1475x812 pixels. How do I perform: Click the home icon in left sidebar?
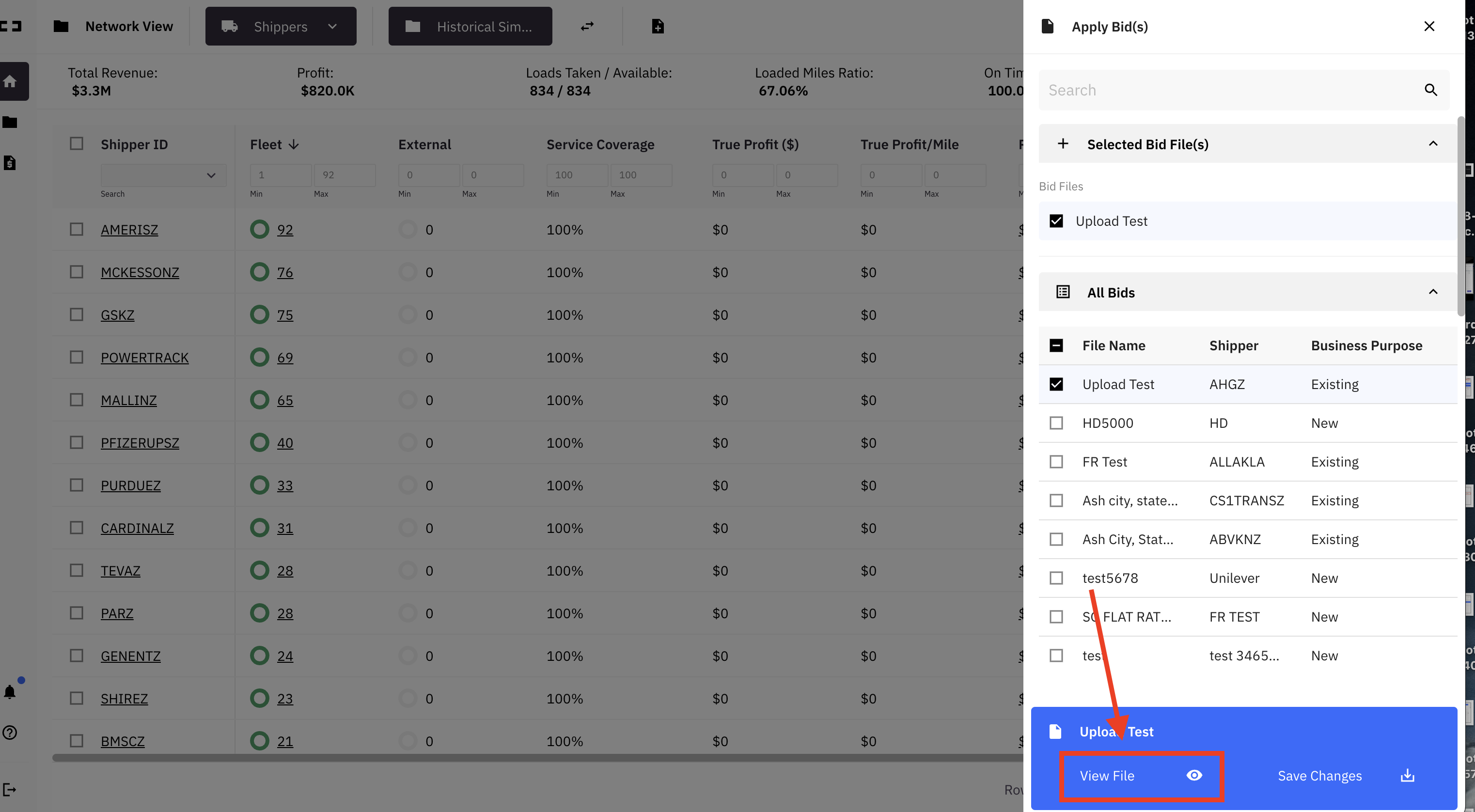tap(10, 81)
